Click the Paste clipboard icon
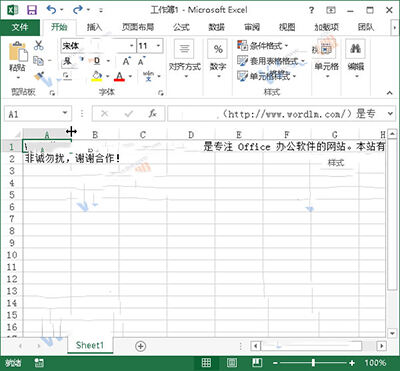The height and width of the screenshot is (371, 400). click(x=18, y=52)
